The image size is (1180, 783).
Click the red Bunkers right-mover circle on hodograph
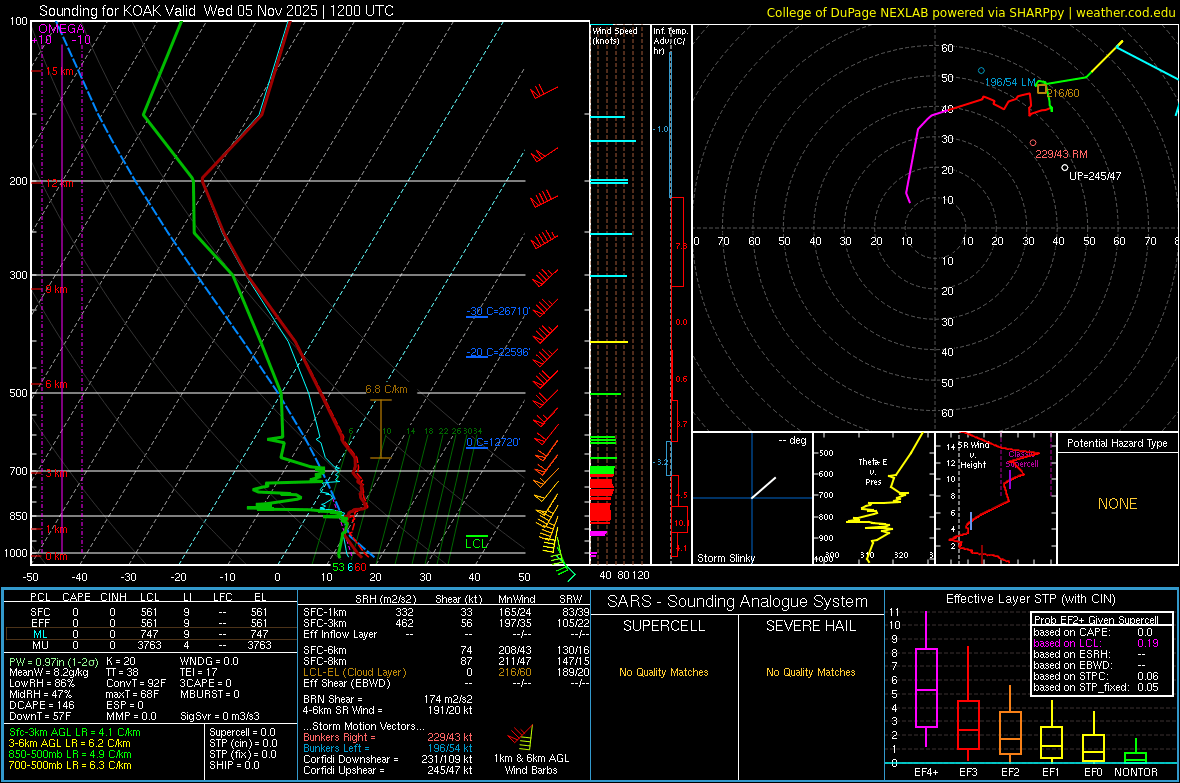1032,142
